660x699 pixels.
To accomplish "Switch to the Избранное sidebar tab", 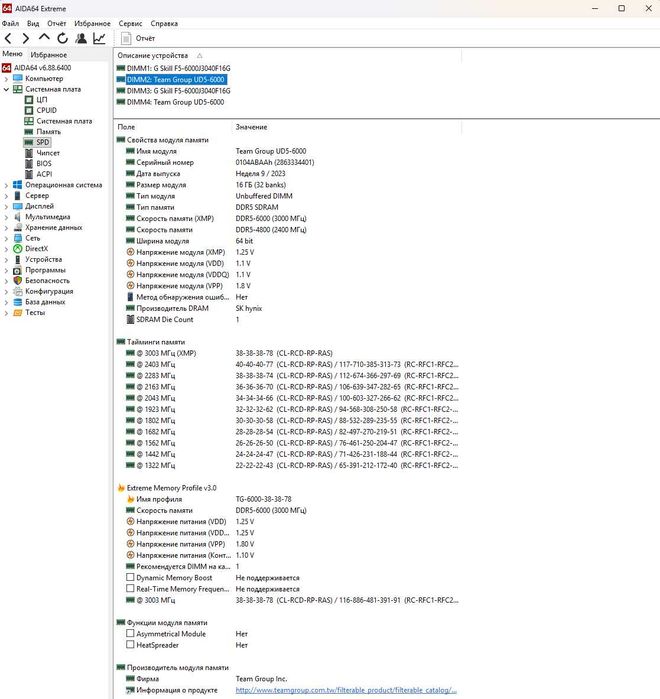I will pyautogui.click(x=49, y=55).
